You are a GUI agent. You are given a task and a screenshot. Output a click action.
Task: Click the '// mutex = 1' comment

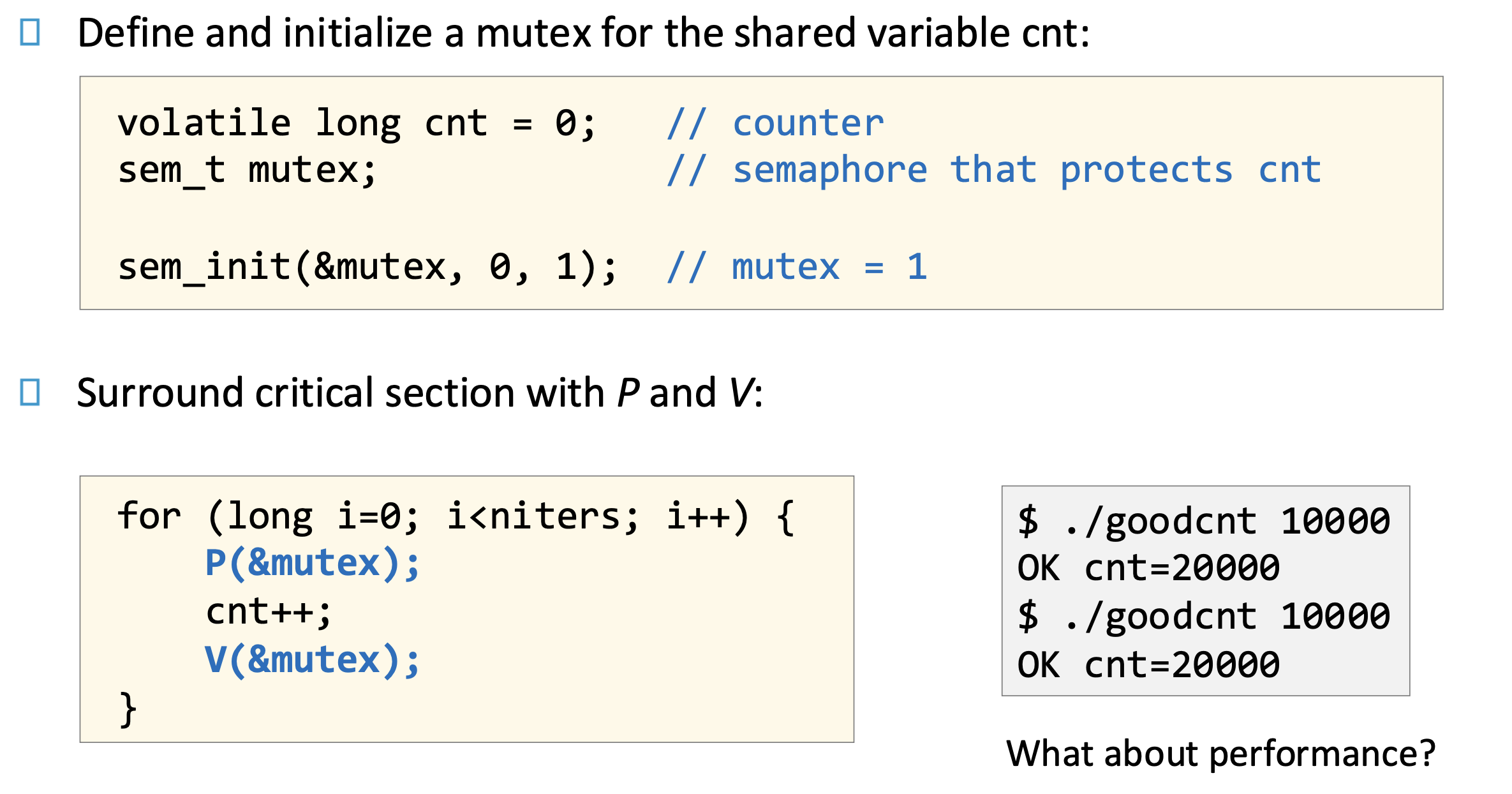(797, 267)
